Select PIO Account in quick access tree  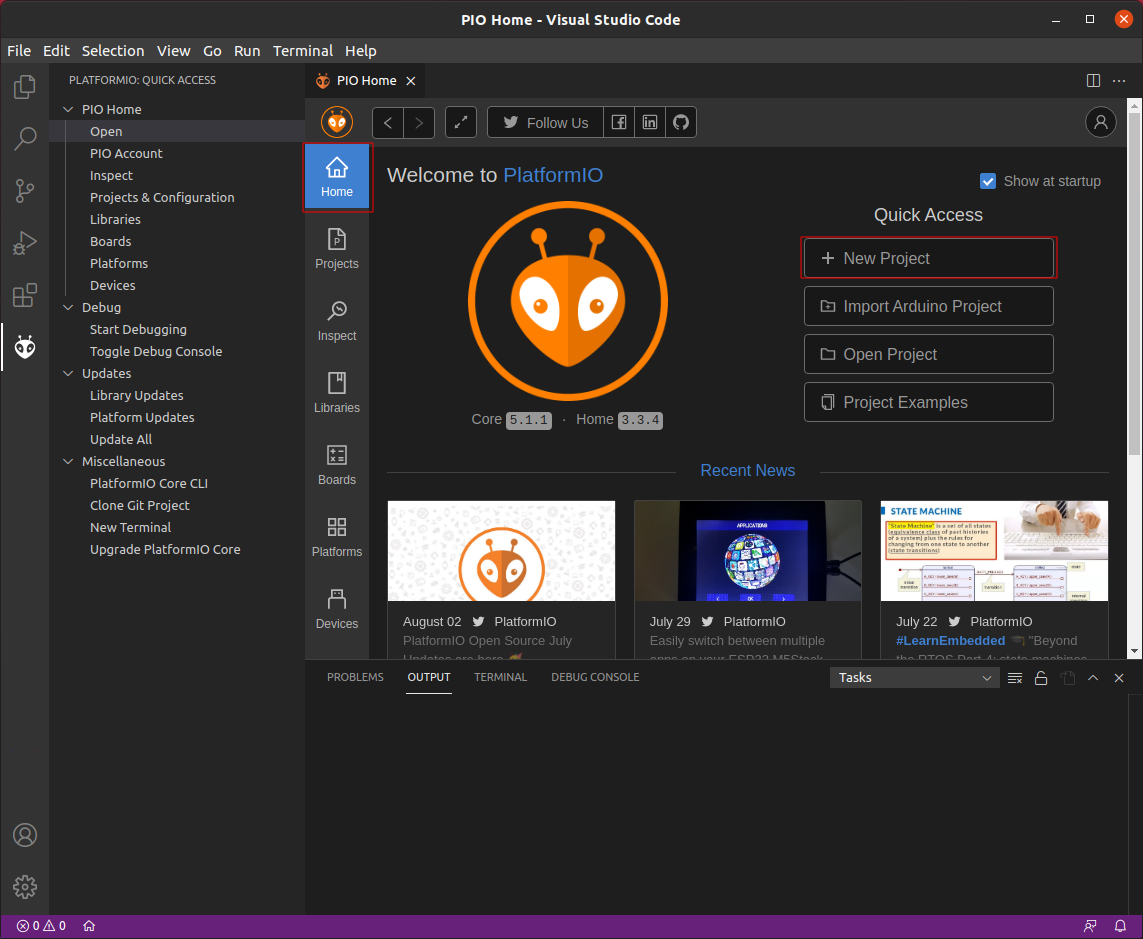point(126,154)
